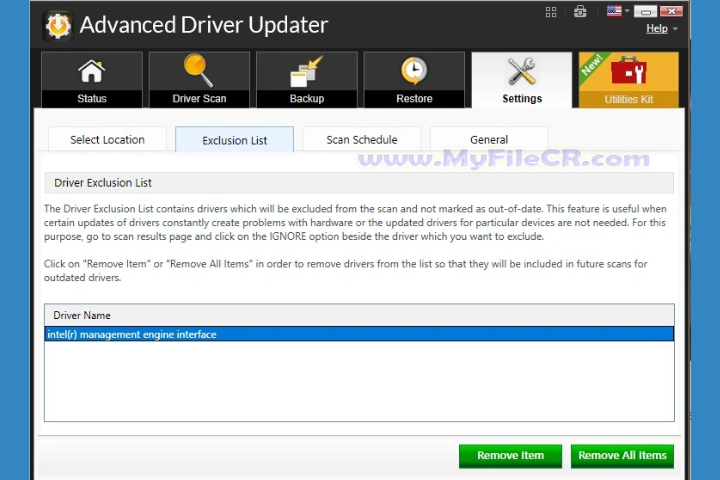Open the Utilities Kit toolbox
The width and height of the screenshot is (720, 480).
[x=629, y=80]
